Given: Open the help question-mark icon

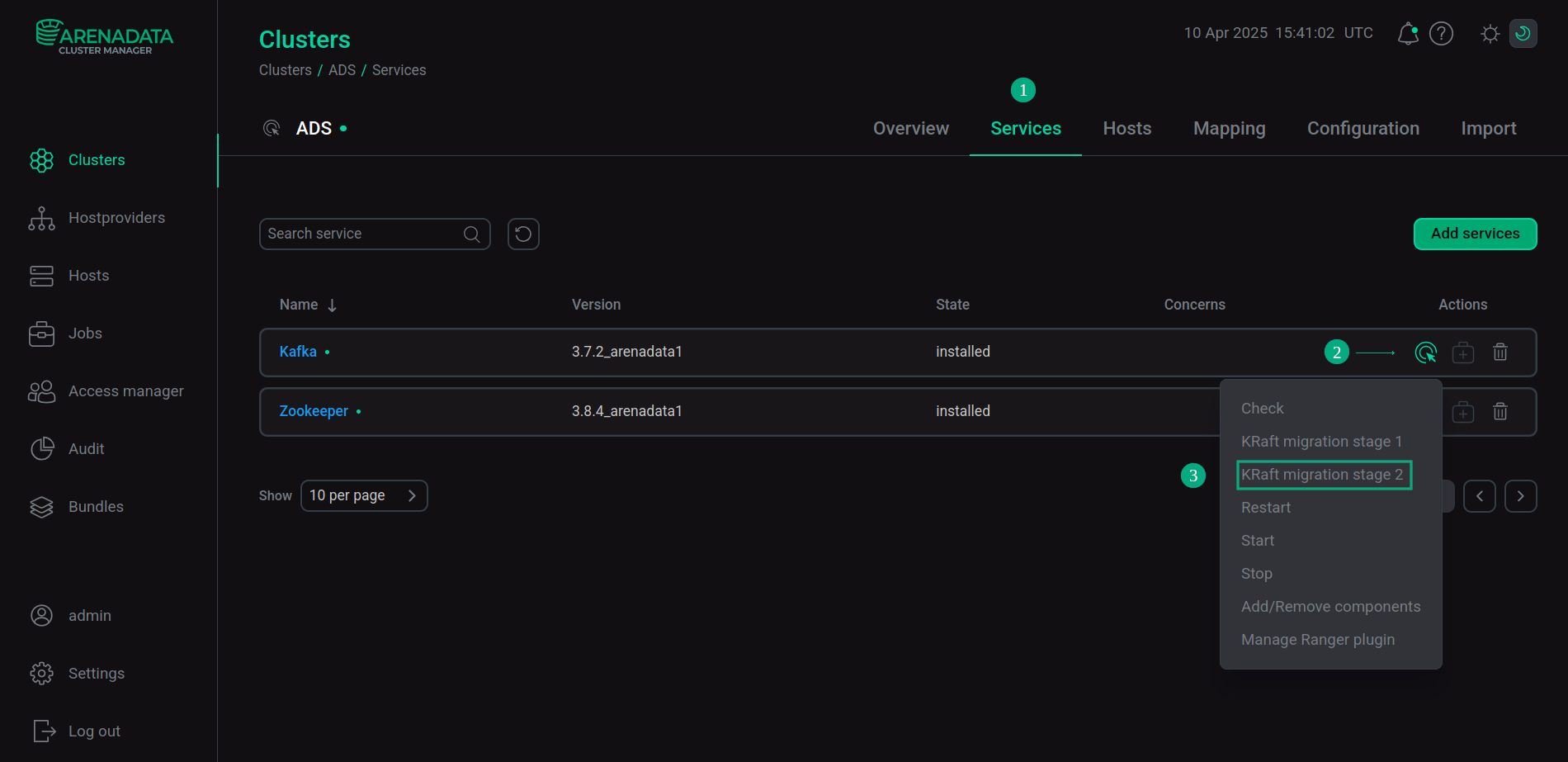Looking at the screenshot, I should click(x=1441, y=34).
